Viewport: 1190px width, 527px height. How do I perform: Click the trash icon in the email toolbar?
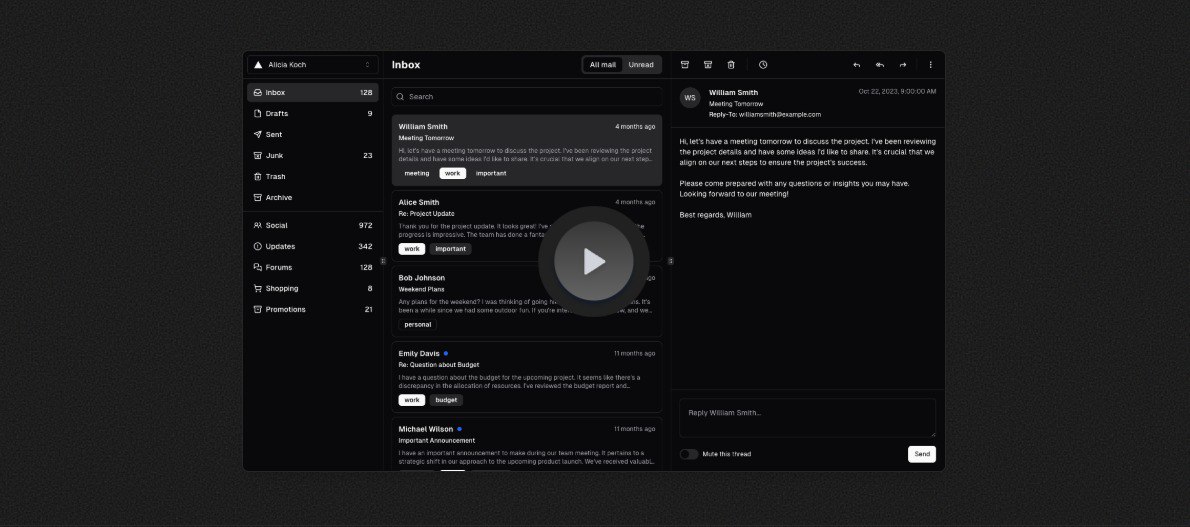[731, 65]
